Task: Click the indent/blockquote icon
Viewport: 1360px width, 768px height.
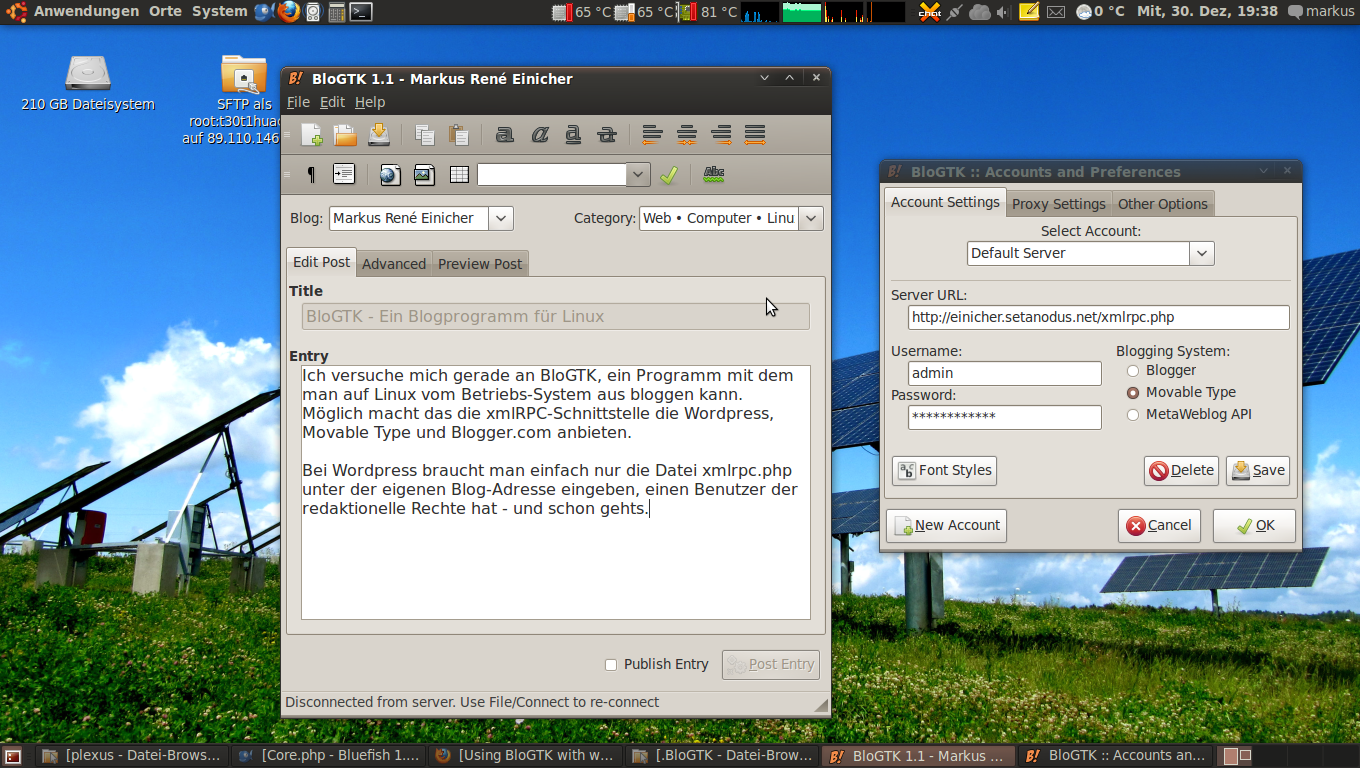Action: (344, 174)
